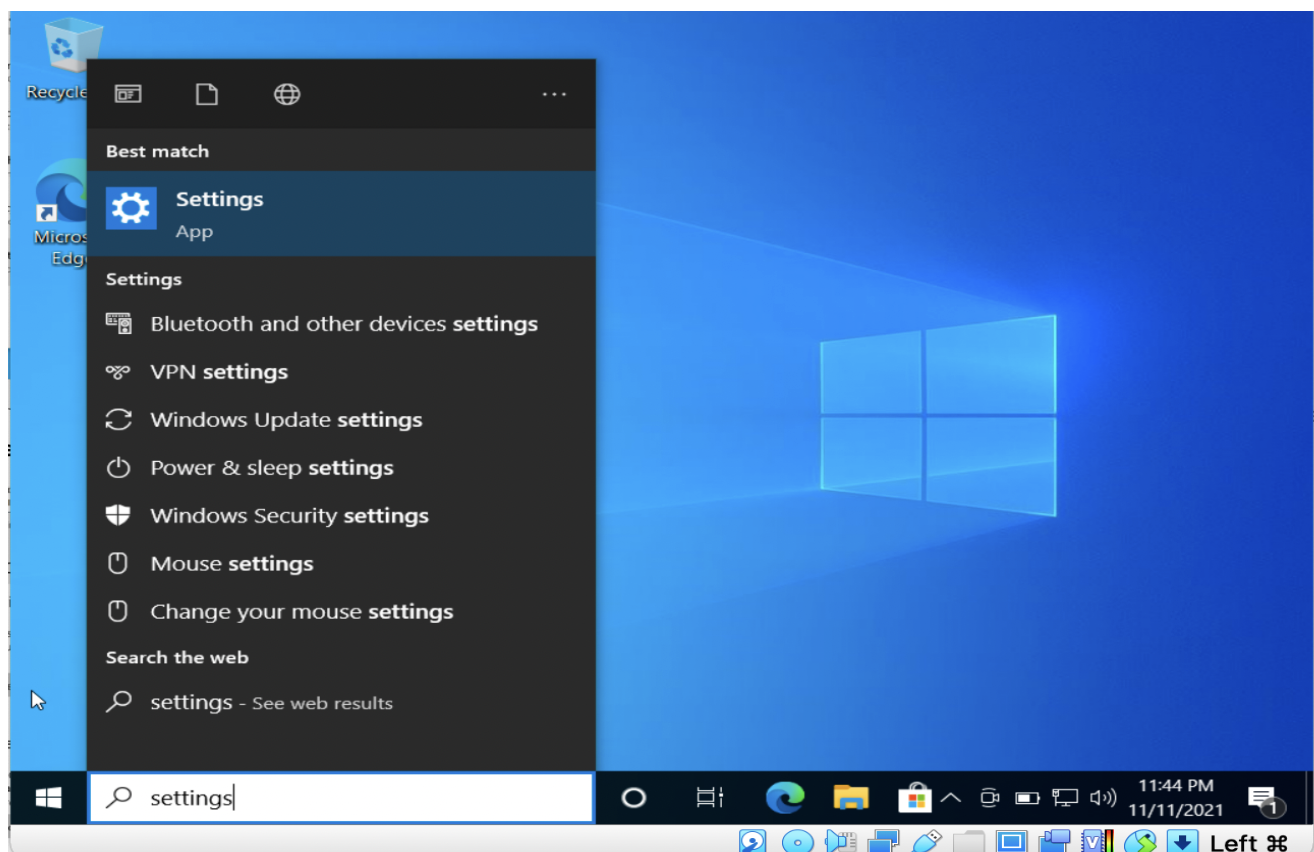Click the Bluetooth and other devices icon
Viewport: 1314px width, 852px height.
point(120,323)
